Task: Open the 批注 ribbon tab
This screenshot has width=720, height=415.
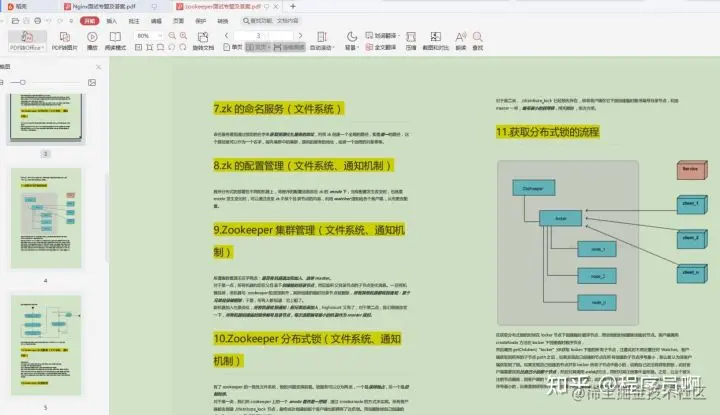Action: (x=134, y=21)
